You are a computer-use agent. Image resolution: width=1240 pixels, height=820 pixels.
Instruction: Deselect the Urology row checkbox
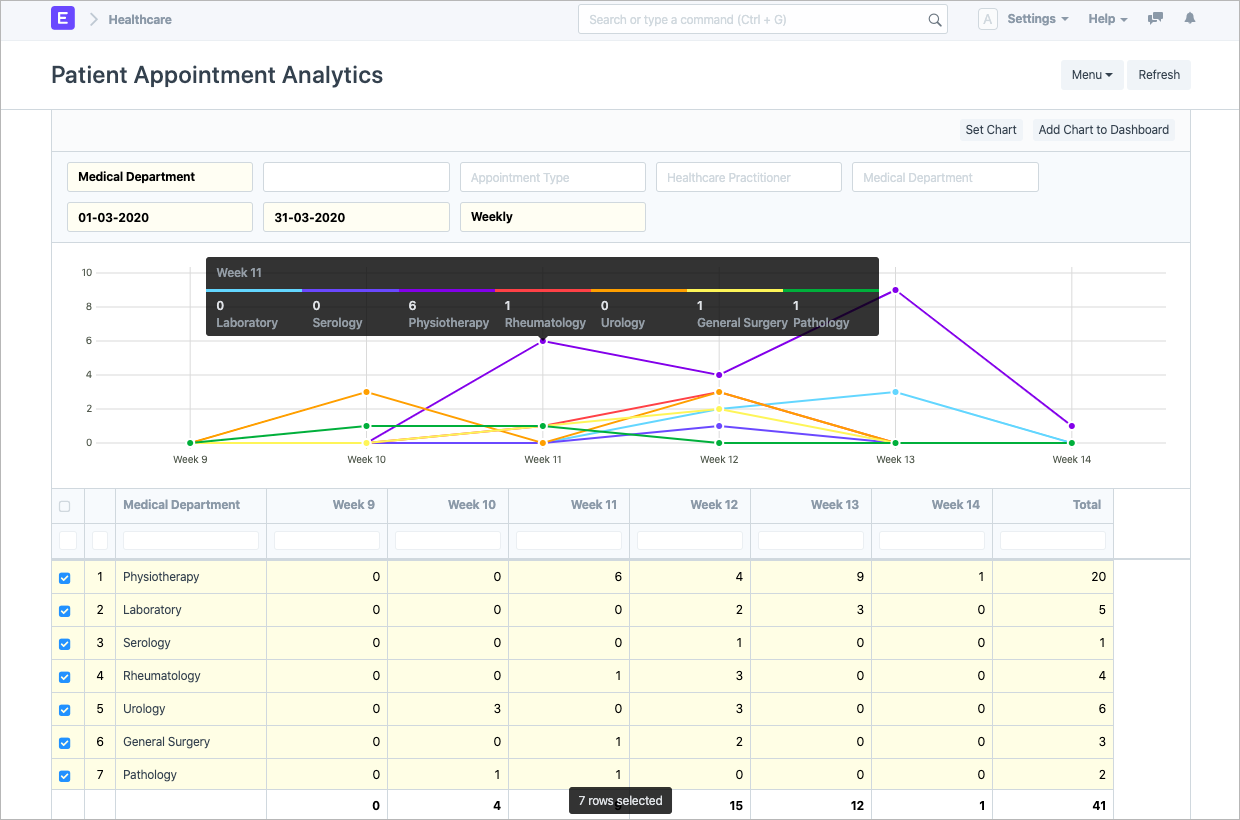(65, 710)
